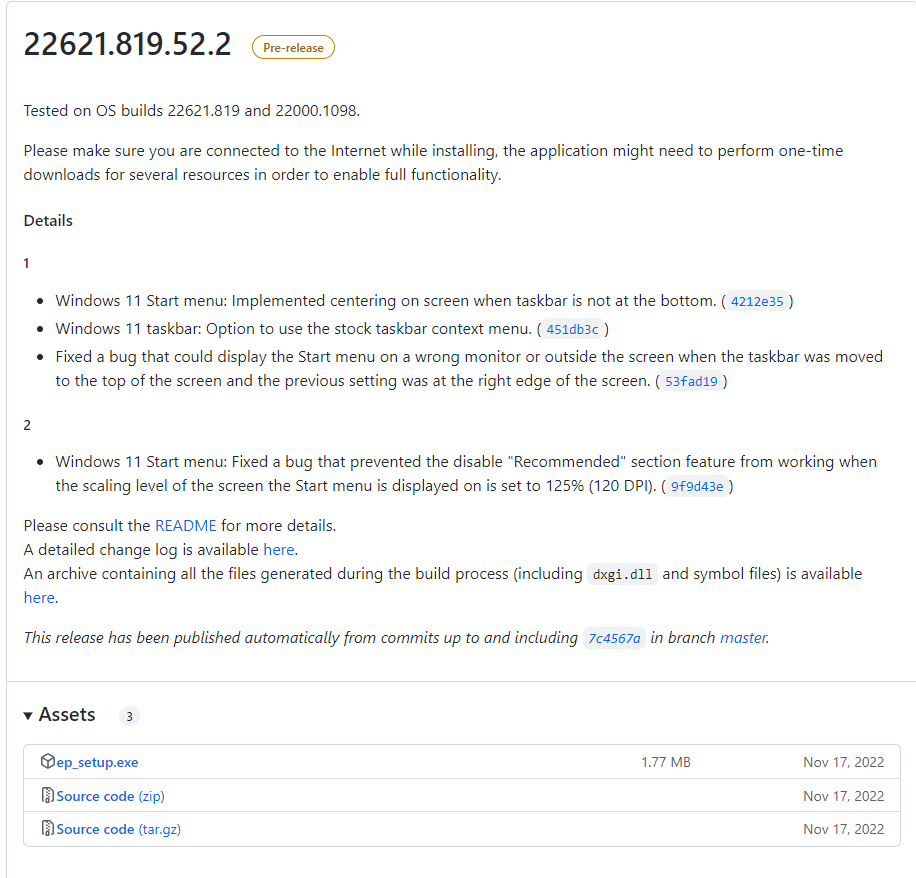The image size is (916, 878).
Task: Click the 1.77 MB file size
Action: 665,762
